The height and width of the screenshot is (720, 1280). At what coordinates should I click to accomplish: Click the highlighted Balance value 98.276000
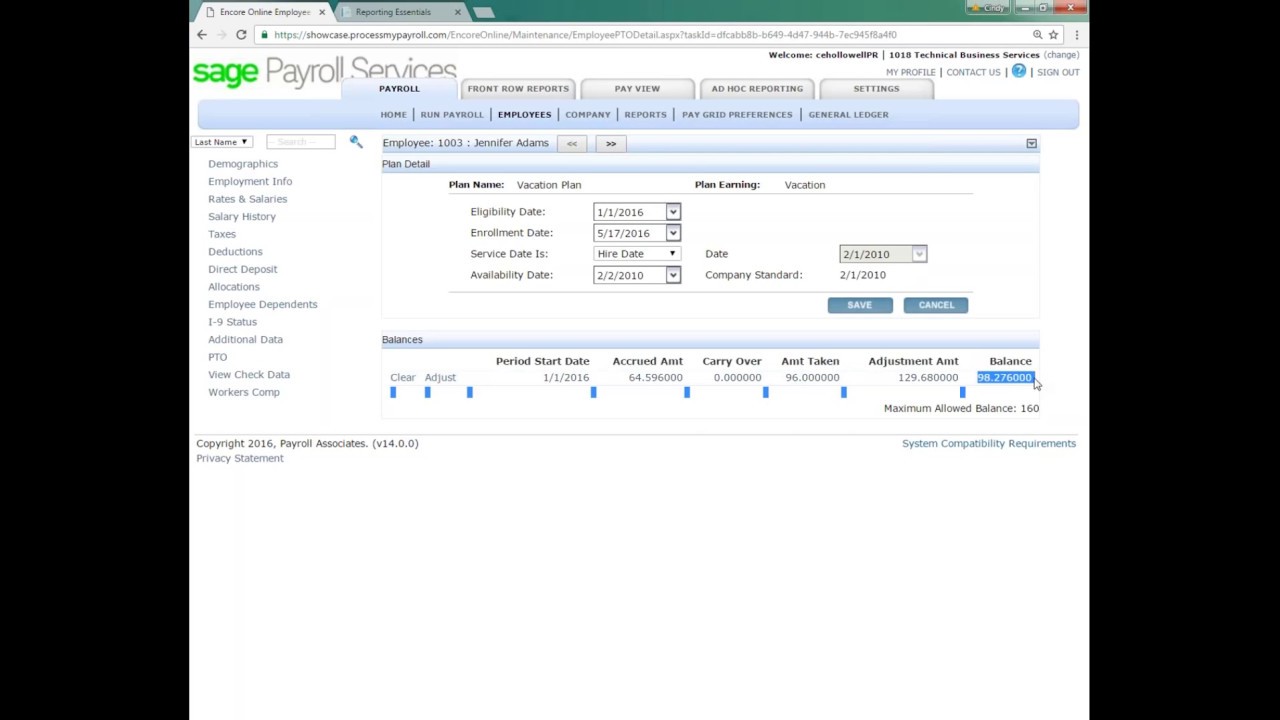click(1004, 377)
